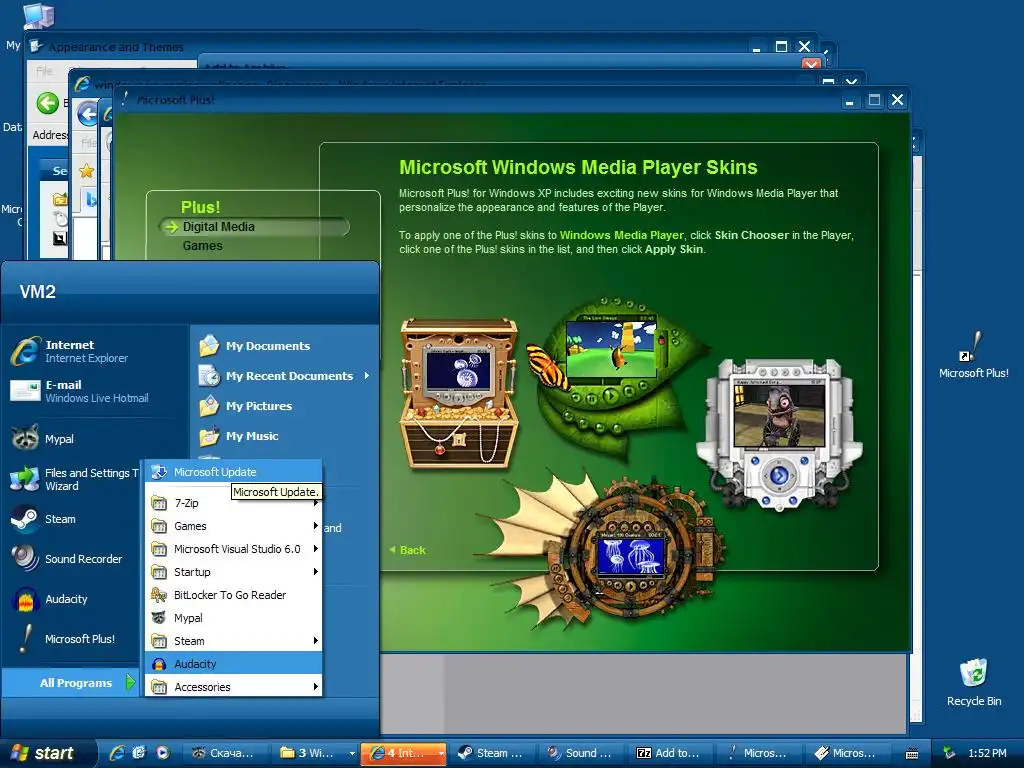This screenshot has width=1024, height=768.
Task: Select Microsoft Update in programs list
Action: pyautogui.click(x=233, y=472)
